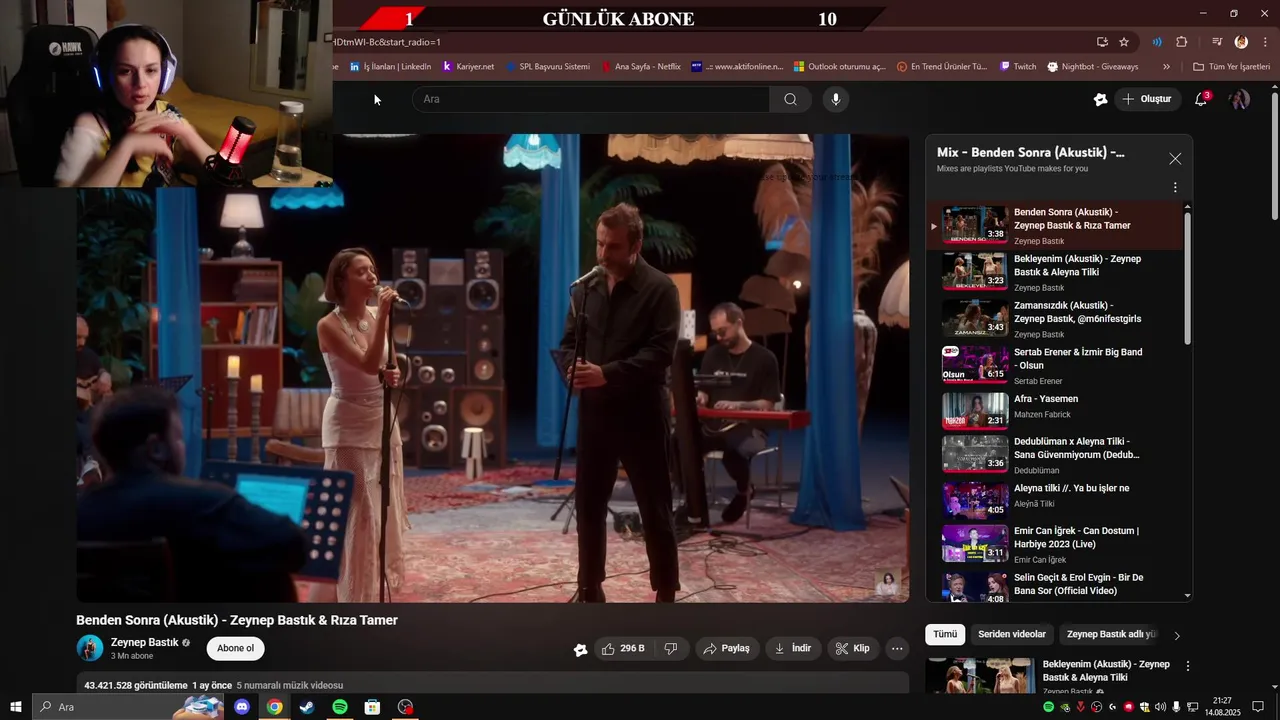The image size is (1280, 720).
Task: Open the Tüm Yer İşaretleri bookmarks folder
Action: 1230,67
